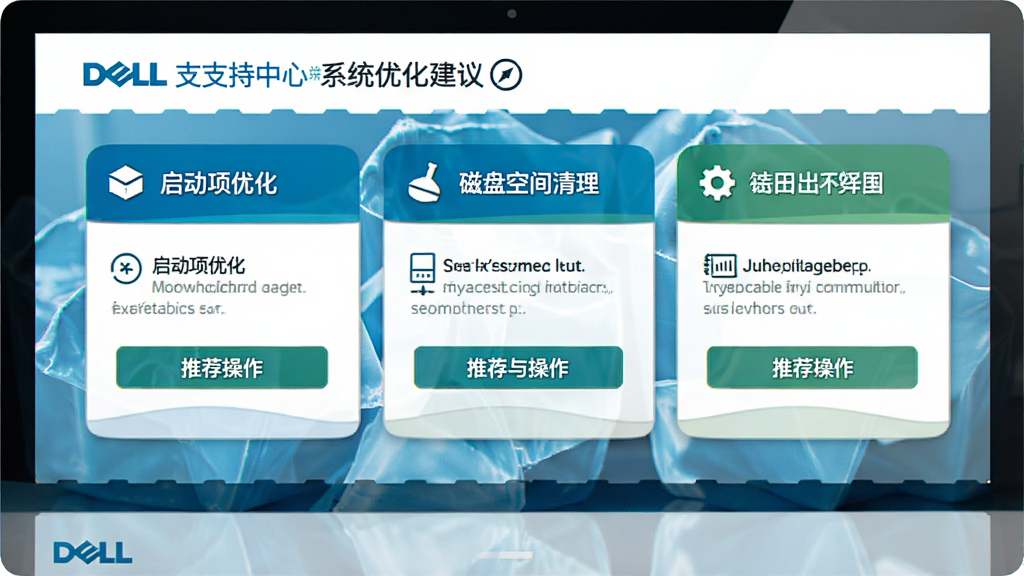Click the DELL logo in the header
This screenshot has height=576, width=1024.
click(125, 74)
